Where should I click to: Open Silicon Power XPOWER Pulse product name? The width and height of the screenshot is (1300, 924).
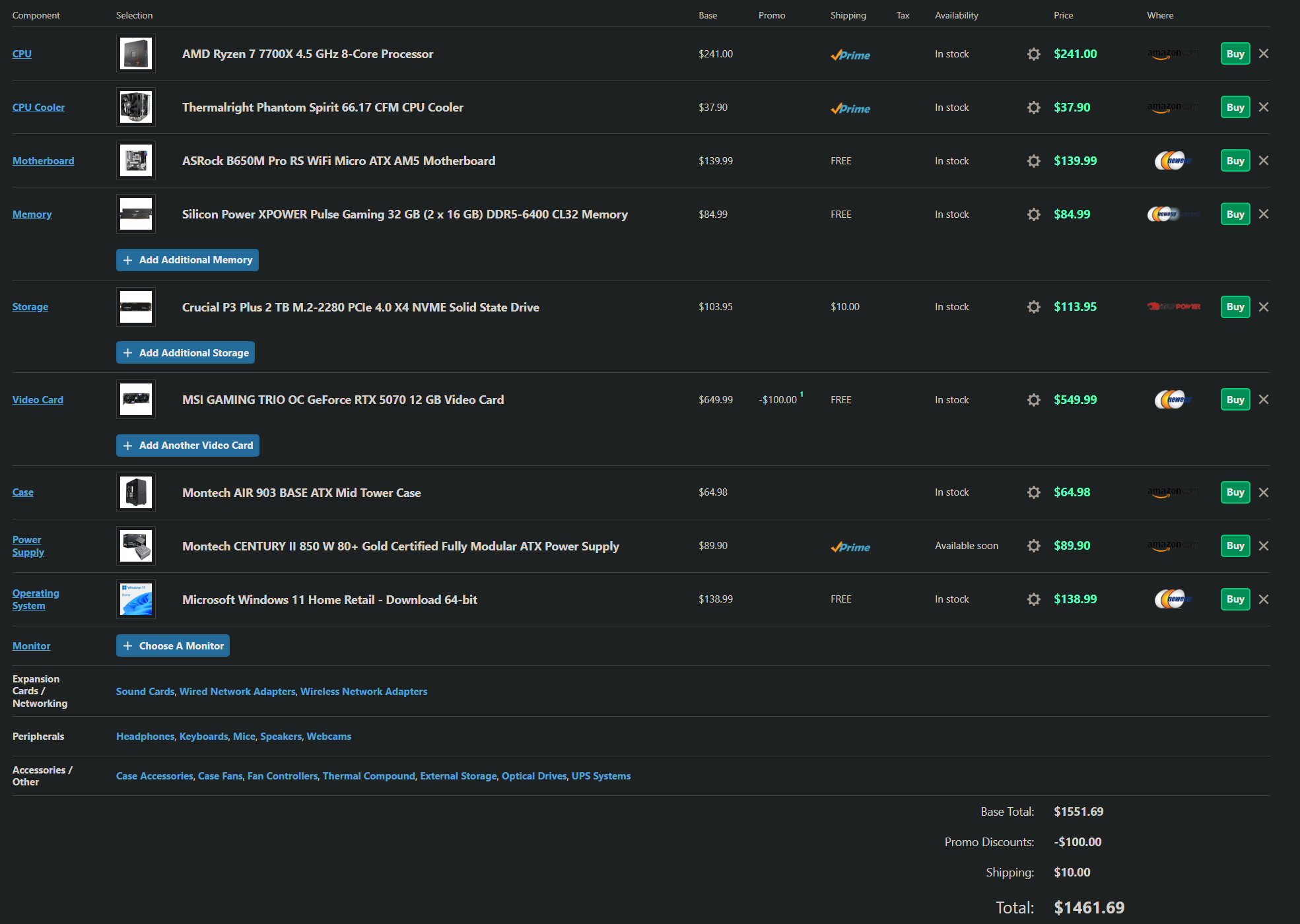[405, 214]
